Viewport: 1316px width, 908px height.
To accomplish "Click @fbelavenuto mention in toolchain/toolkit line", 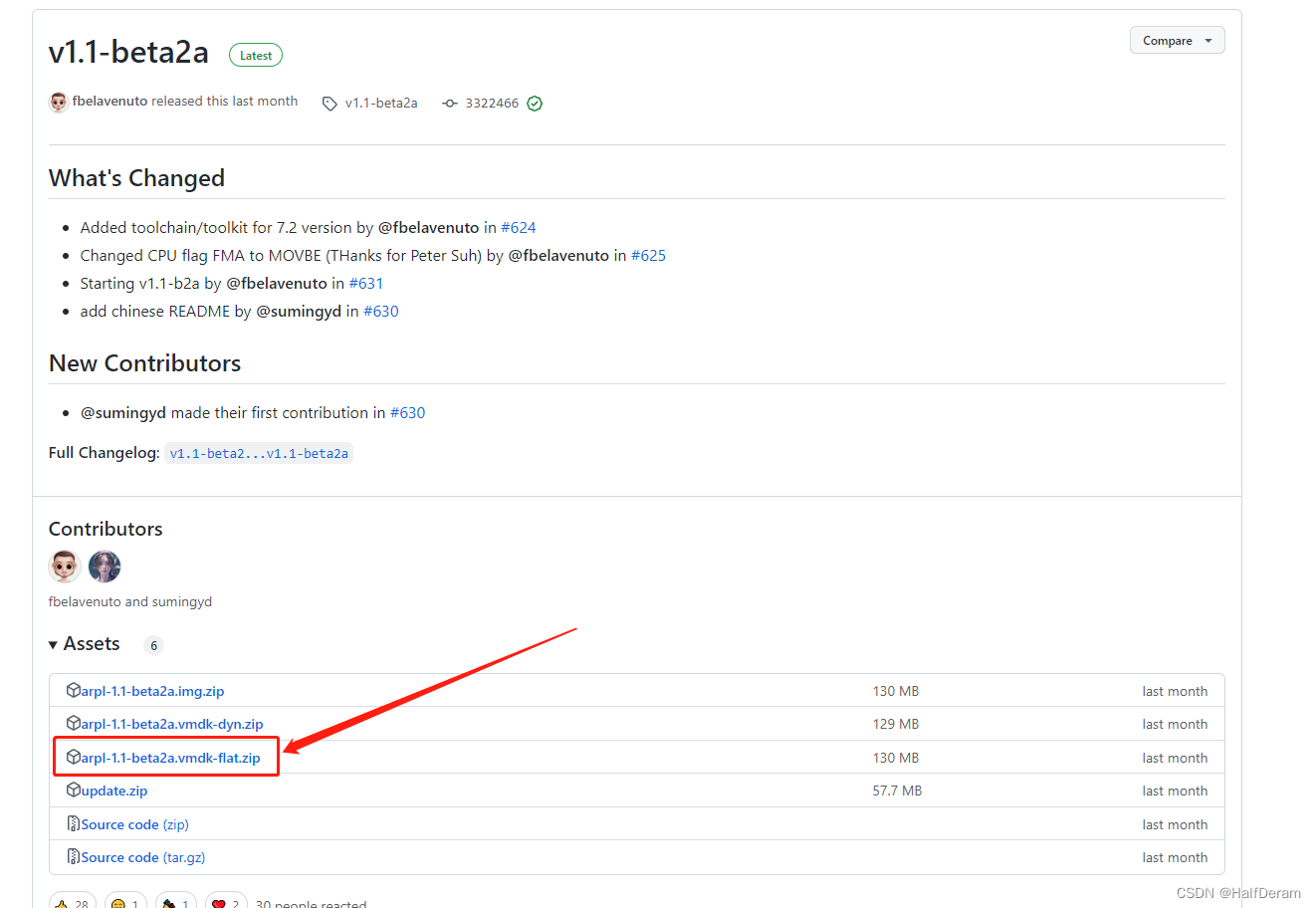I will [429, 228].
